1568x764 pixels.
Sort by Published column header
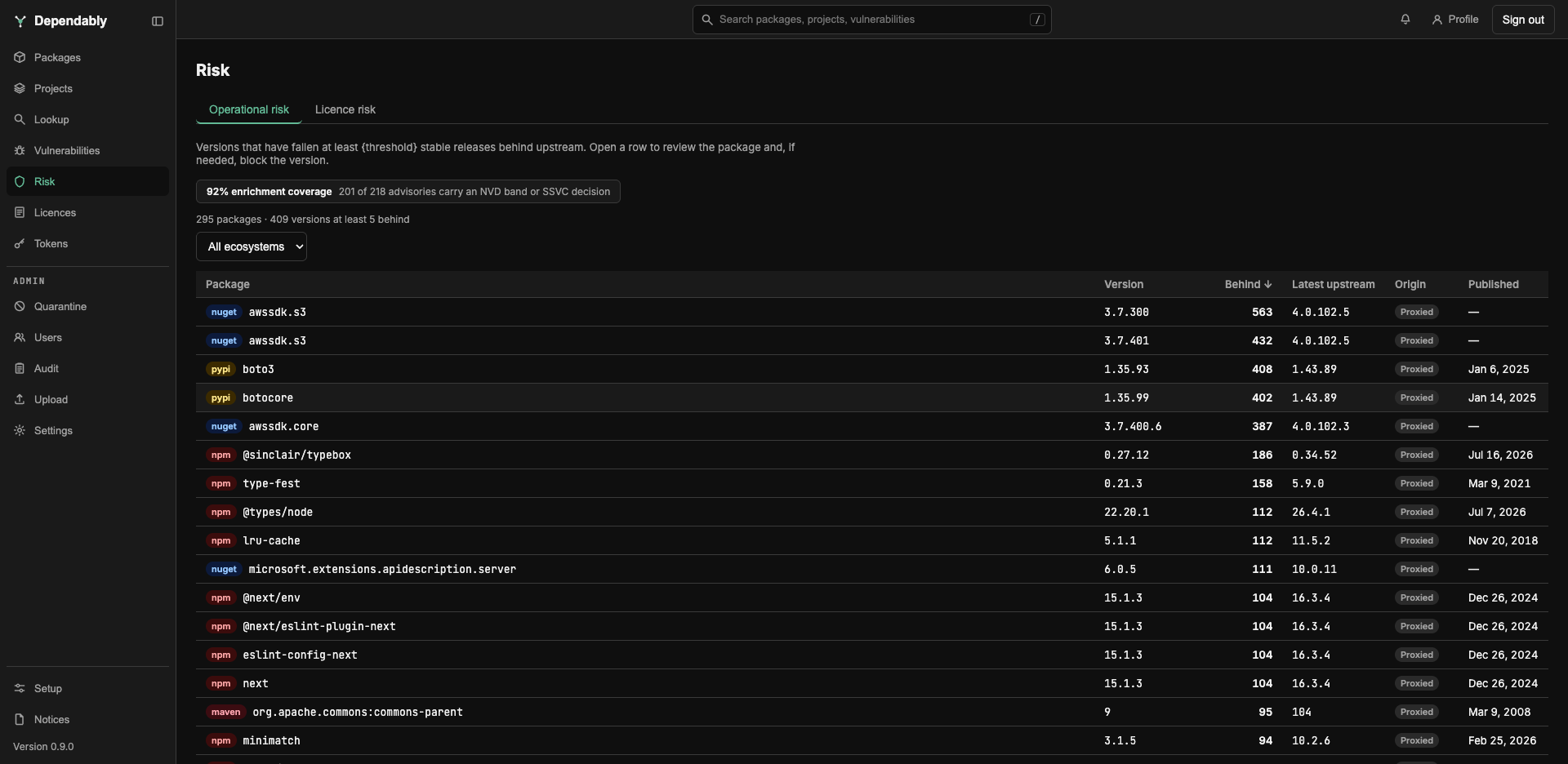click(1493, 284)
